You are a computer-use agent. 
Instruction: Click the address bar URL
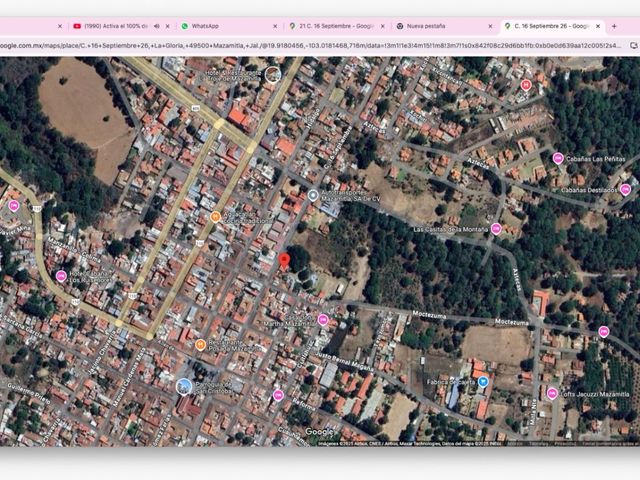[x=310, y=46]
